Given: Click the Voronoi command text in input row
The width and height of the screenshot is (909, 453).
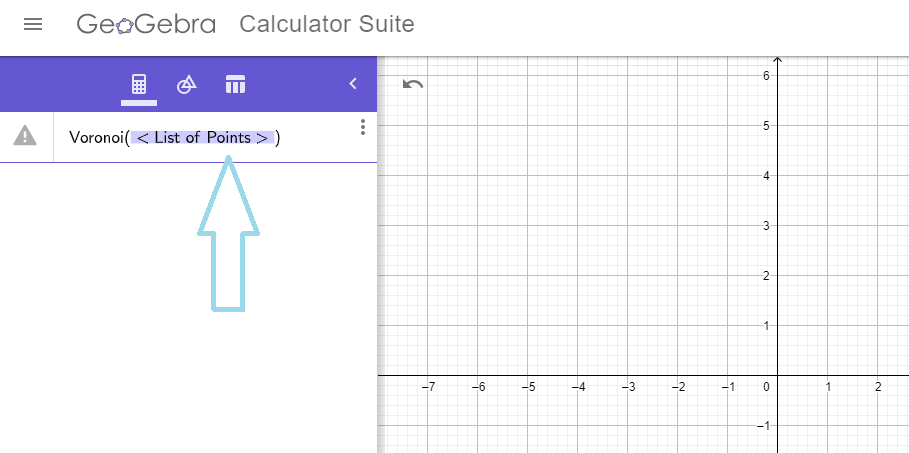Looking at the screenshot, I should [96, 138].
